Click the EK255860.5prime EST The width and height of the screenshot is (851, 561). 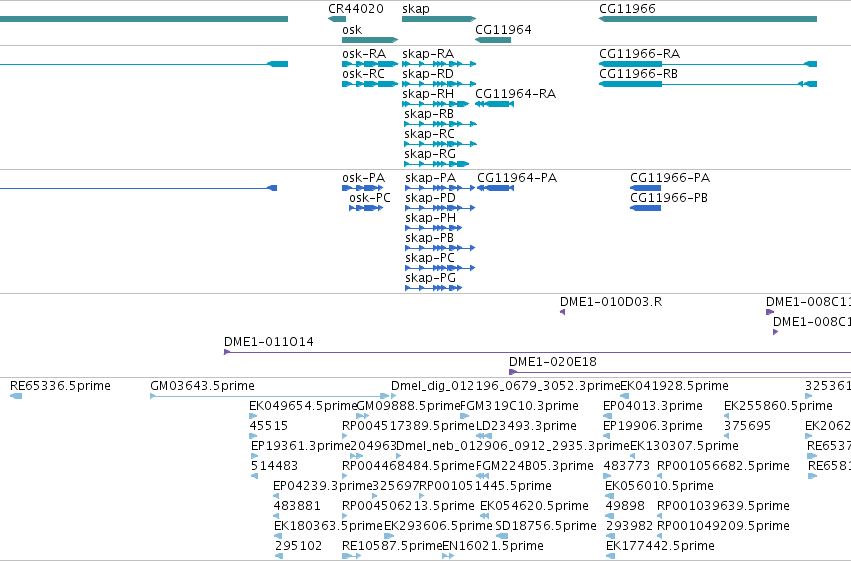(x=727, y=416)
